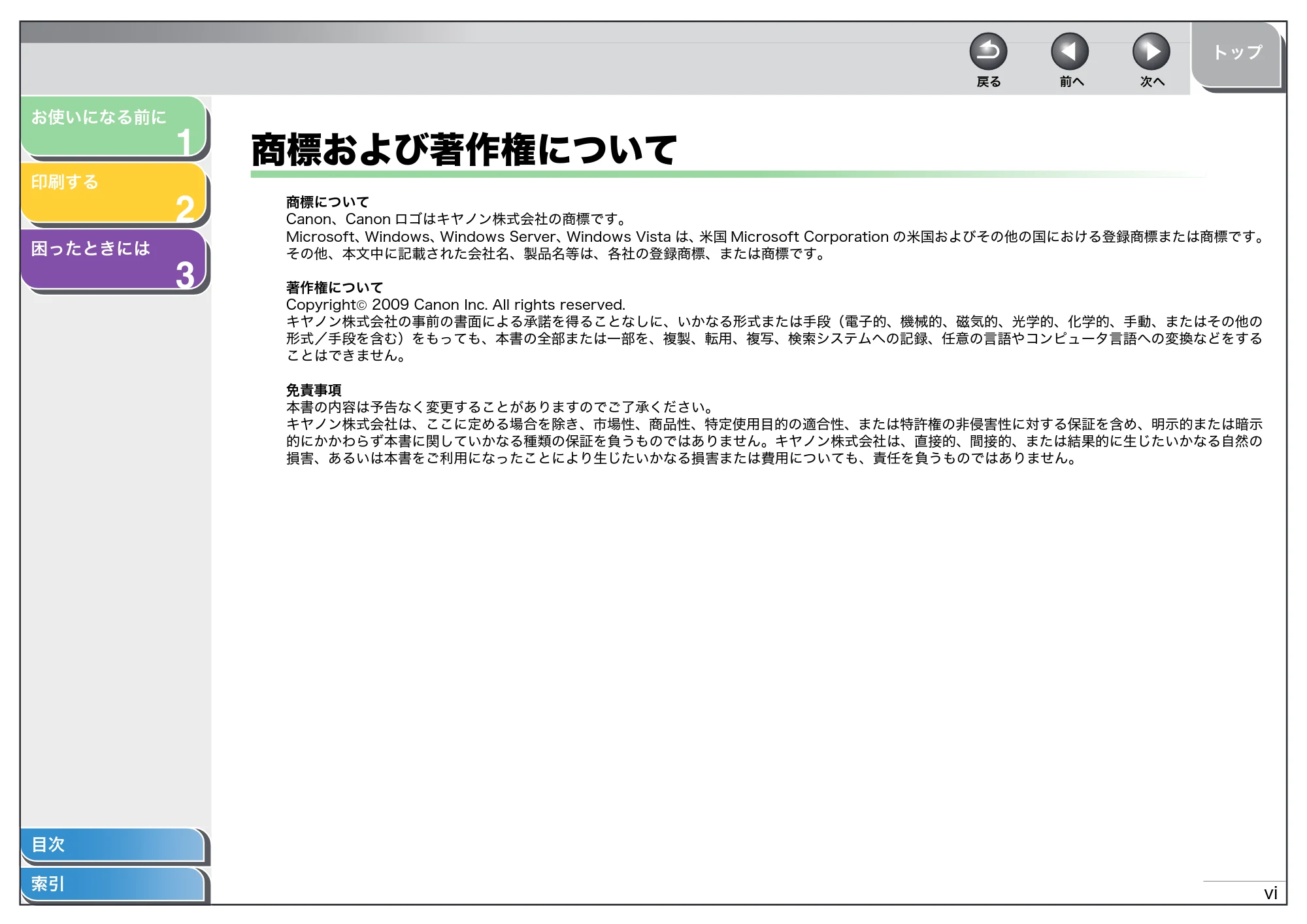Click the Copyright© 2009 Canon Inc. line
The height and width of the screenshot is (924, 1307).
pos(455,305)
